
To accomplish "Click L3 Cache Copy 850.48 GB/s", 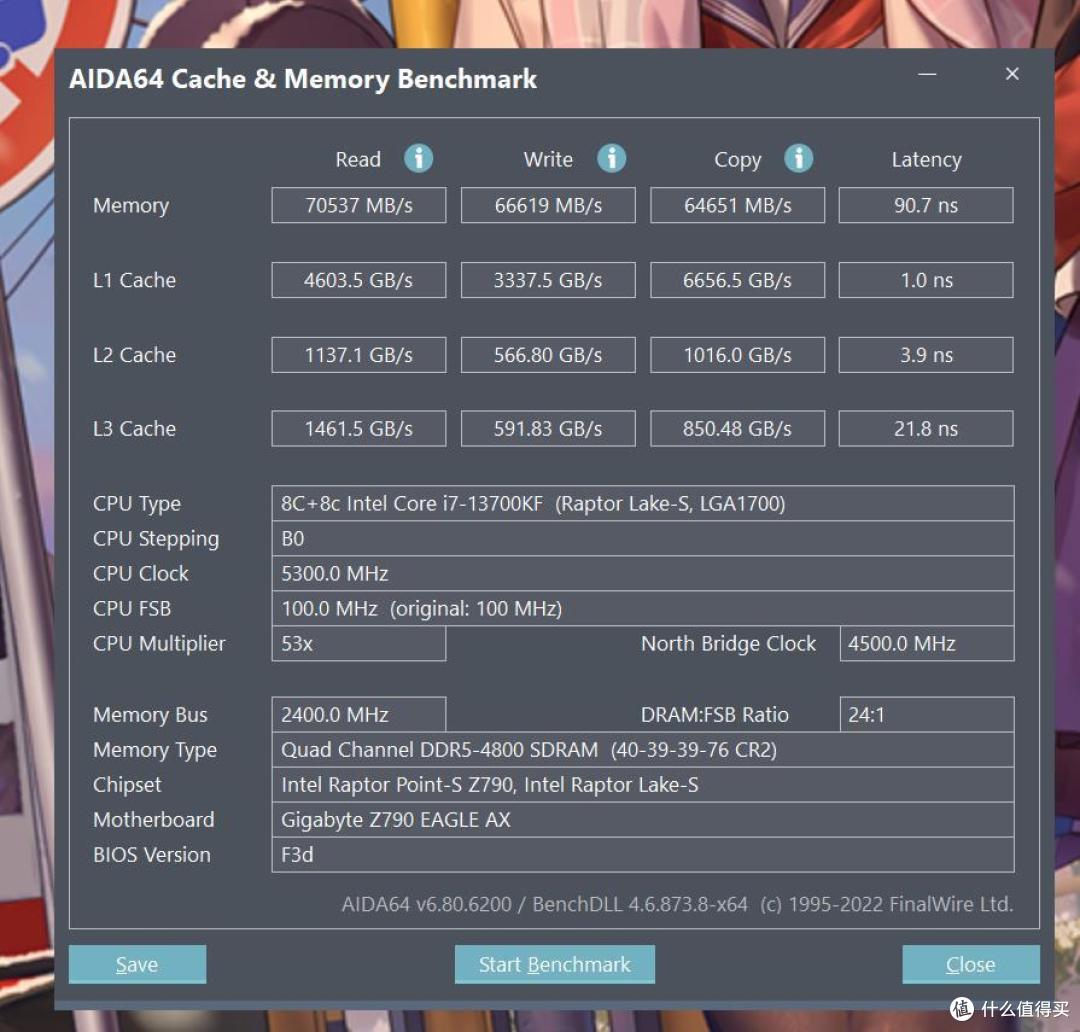I will coord(738,429).
